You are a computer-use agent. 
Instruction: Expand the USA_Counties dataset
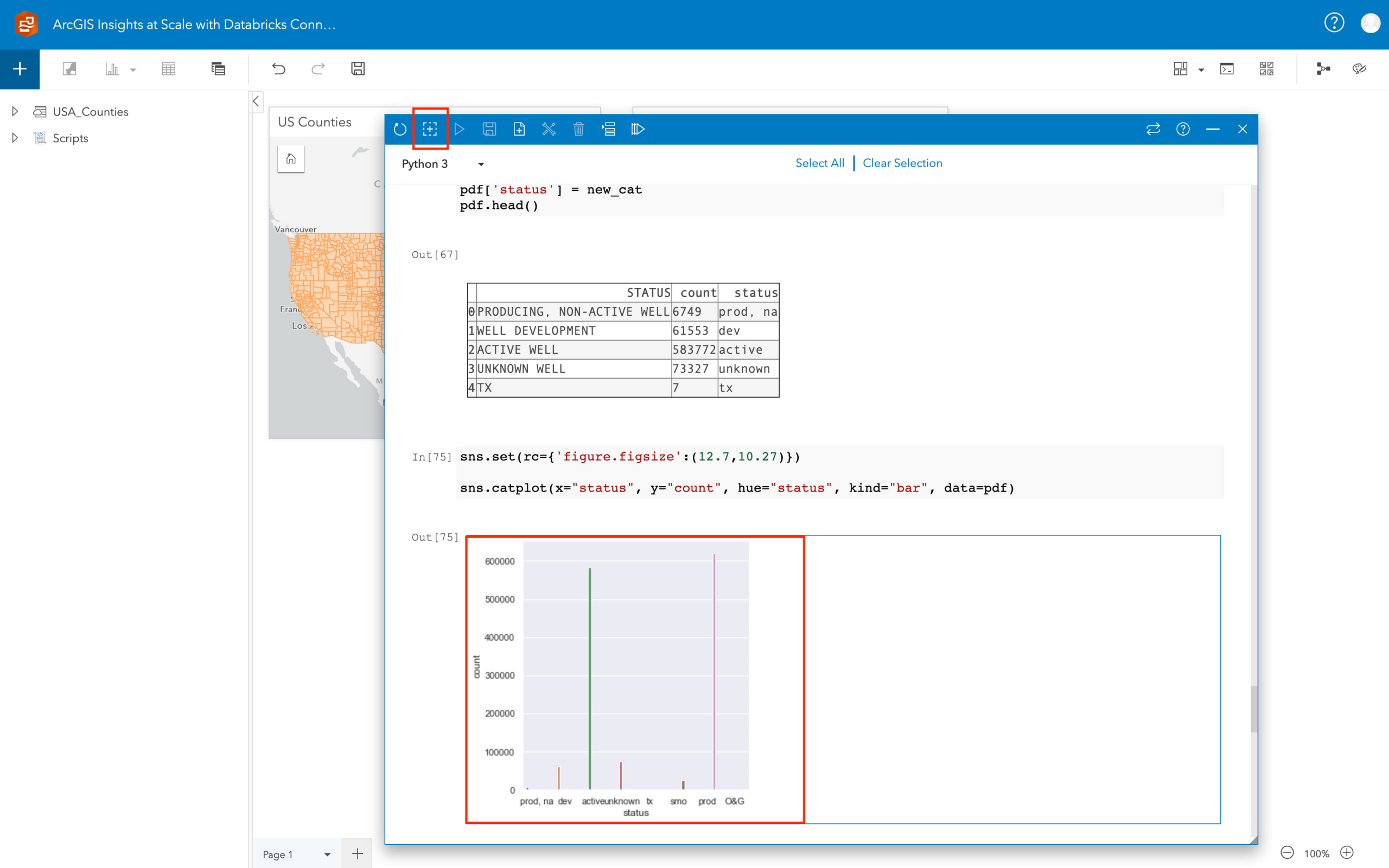[x=14, y=111]
